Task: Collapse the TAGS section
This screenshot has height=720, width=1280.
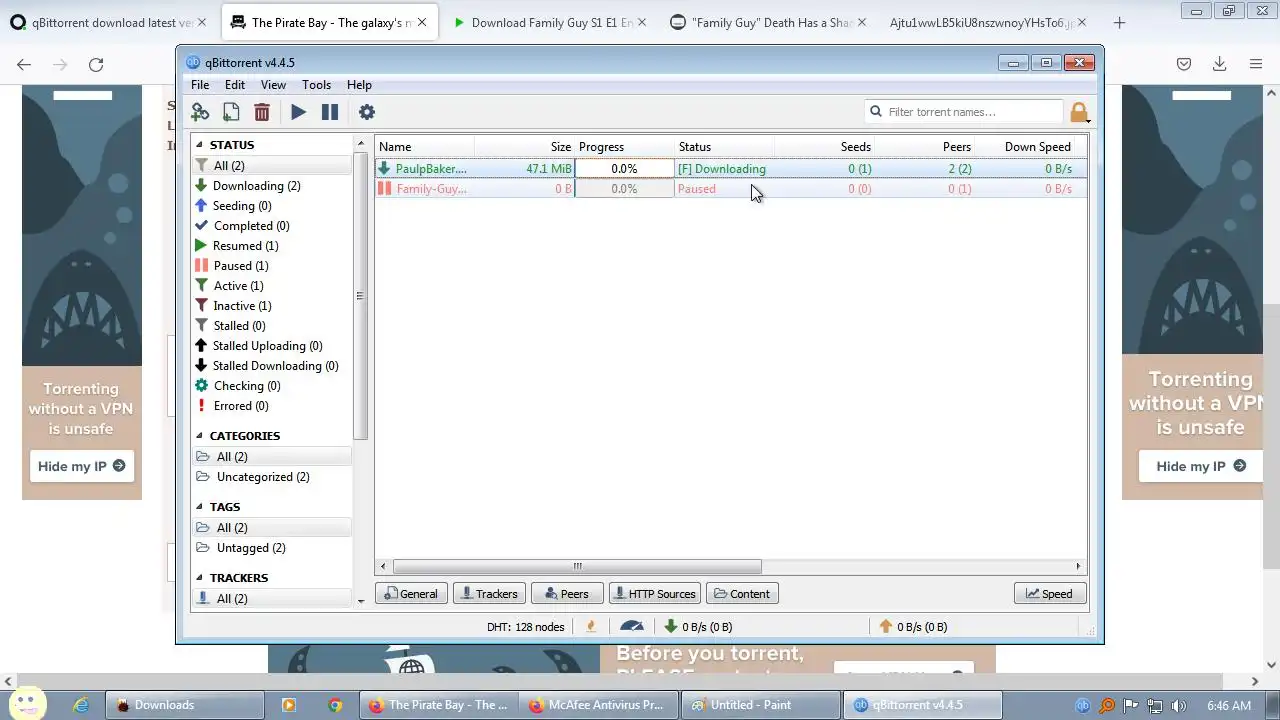Action: pos(199,507)
